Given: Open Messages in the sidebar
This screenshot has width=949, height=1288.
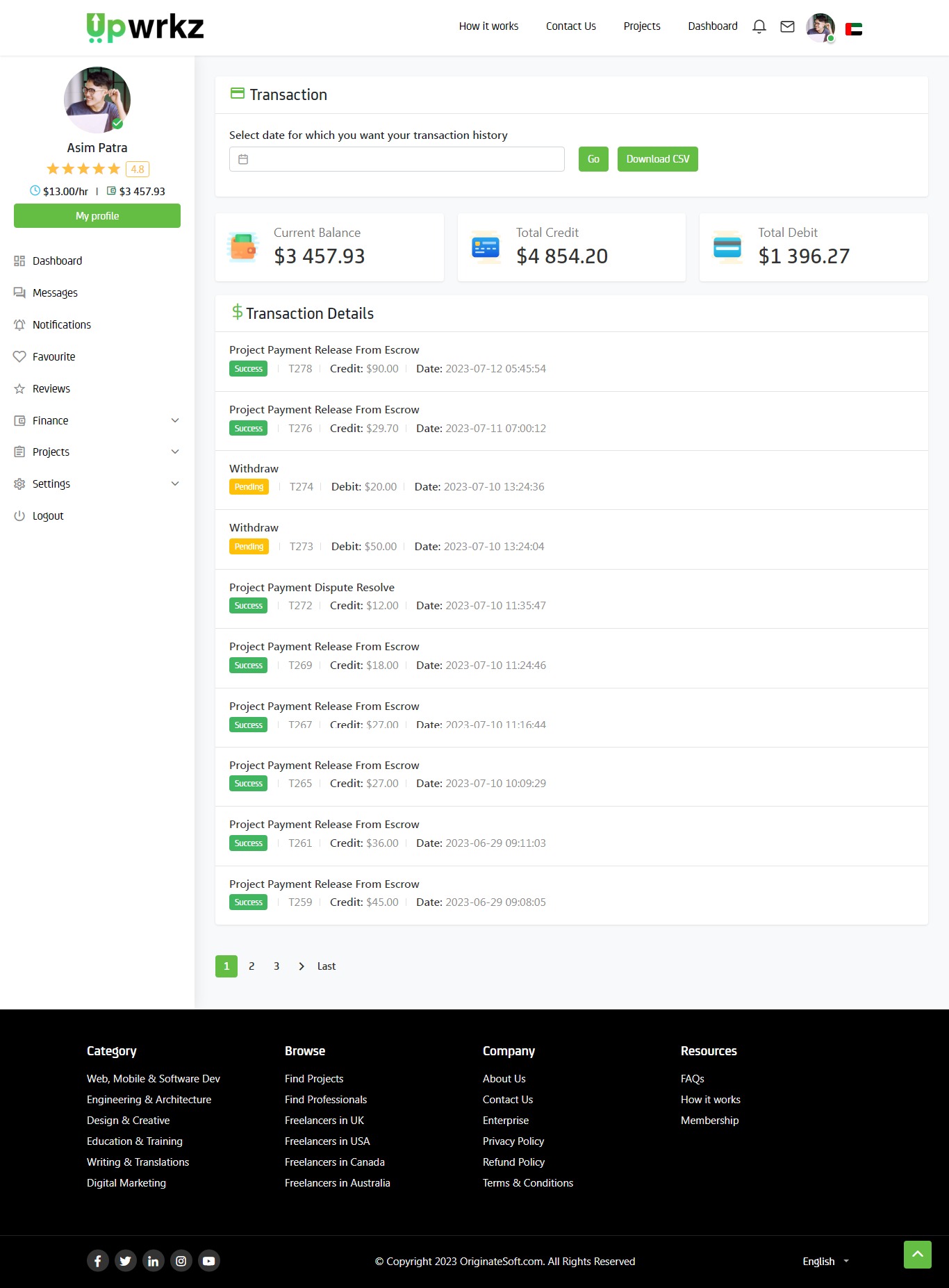Looking at the screenshot, I should coord(55,292).
